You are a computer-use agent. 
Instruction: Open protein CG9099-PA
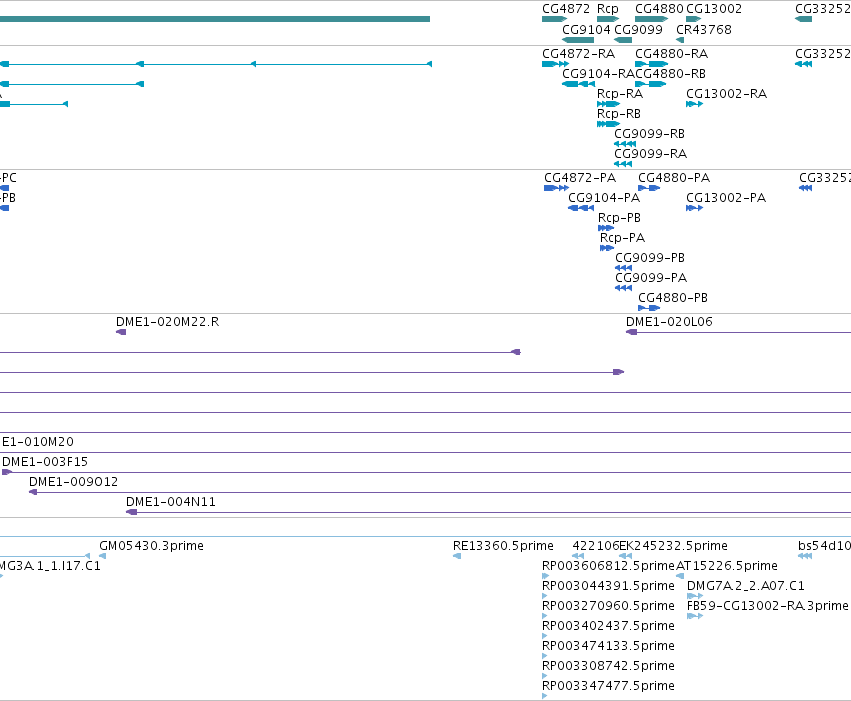(x=651, y=278)
